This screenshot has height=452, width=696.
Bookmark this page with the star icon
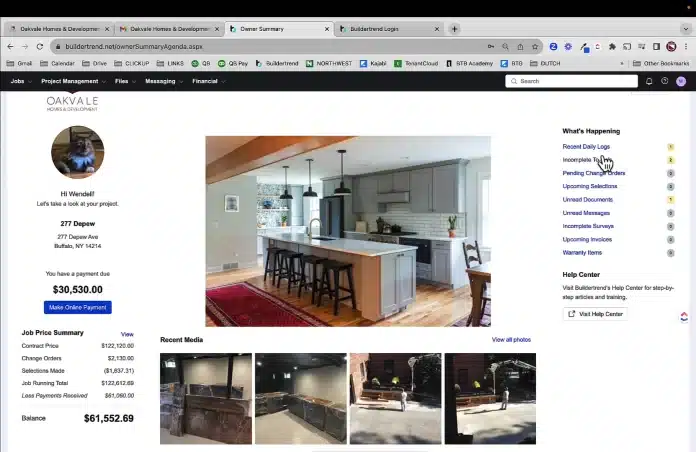535,46
